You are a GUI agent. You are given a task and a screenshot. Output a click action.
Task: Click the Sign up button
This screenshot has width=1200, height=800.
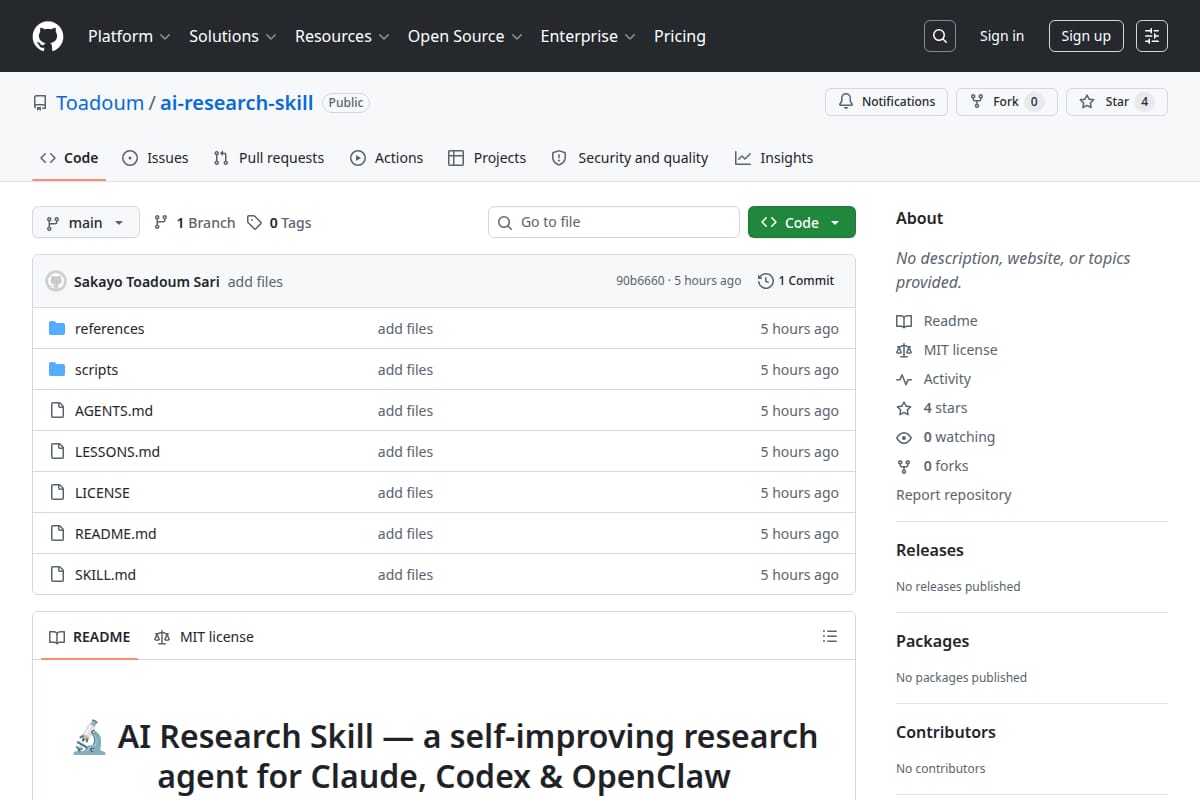click(1086, 36)
